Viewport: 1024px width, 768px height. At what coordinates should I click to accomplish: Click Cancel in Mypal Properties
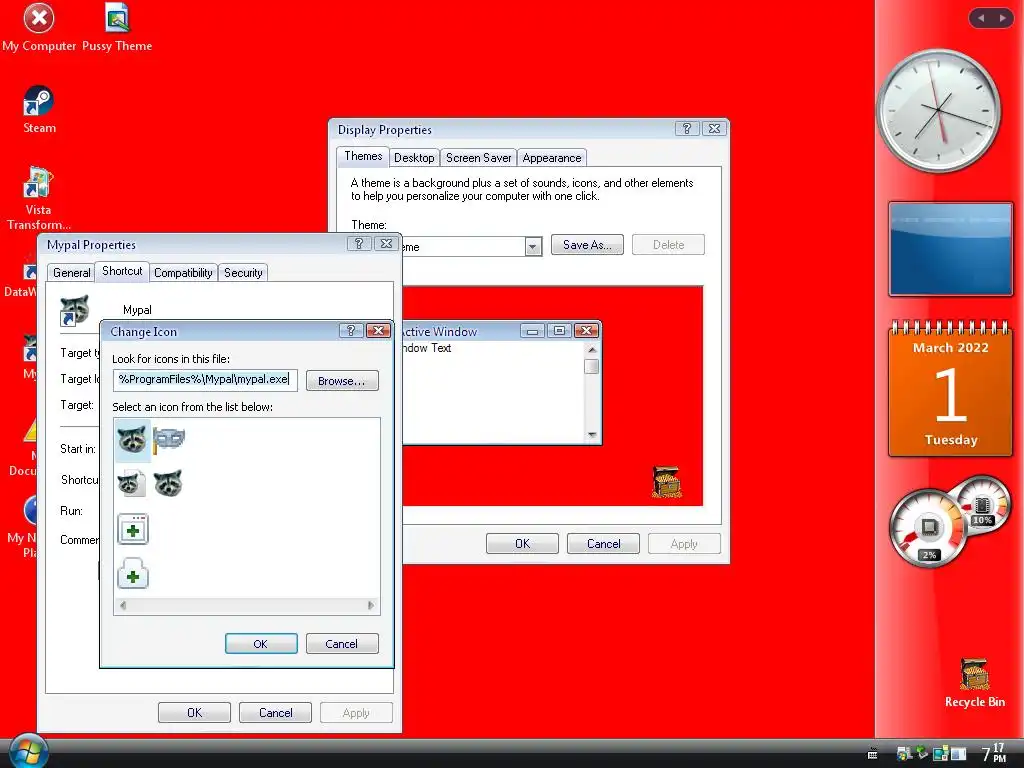click(x=276, y=712)
